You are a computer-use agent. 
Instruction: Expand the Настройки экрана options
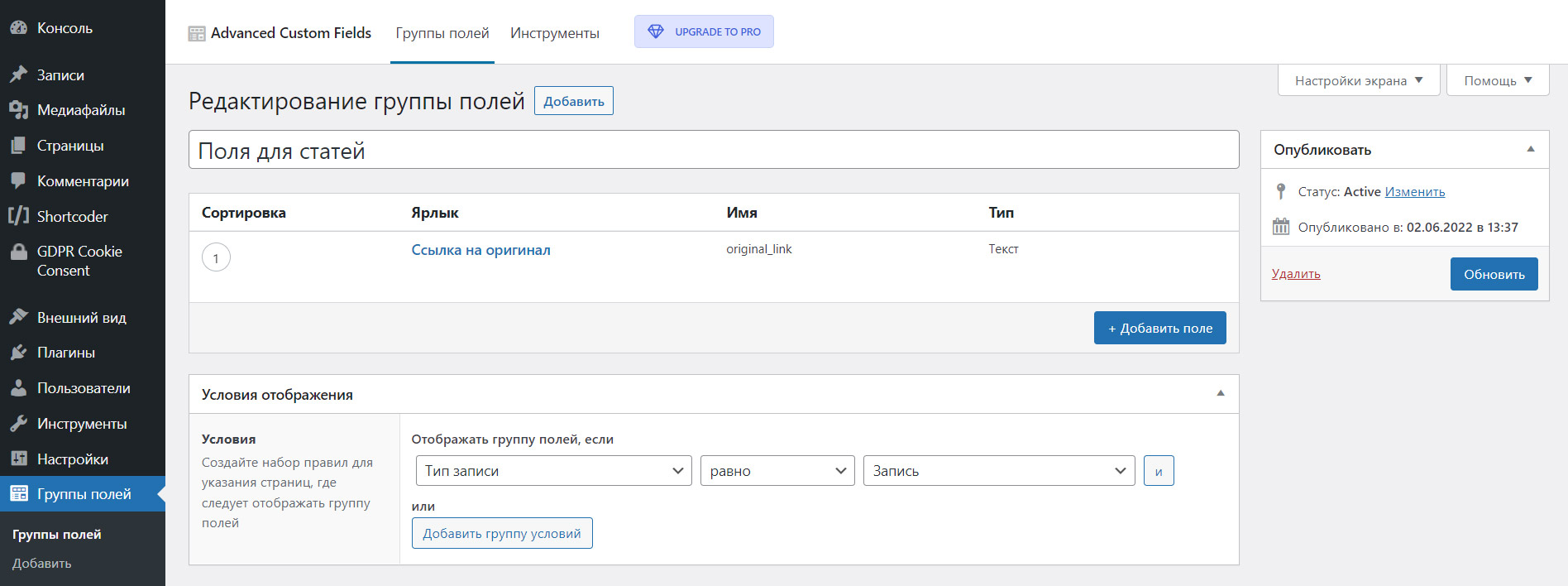coord(1358,80)
